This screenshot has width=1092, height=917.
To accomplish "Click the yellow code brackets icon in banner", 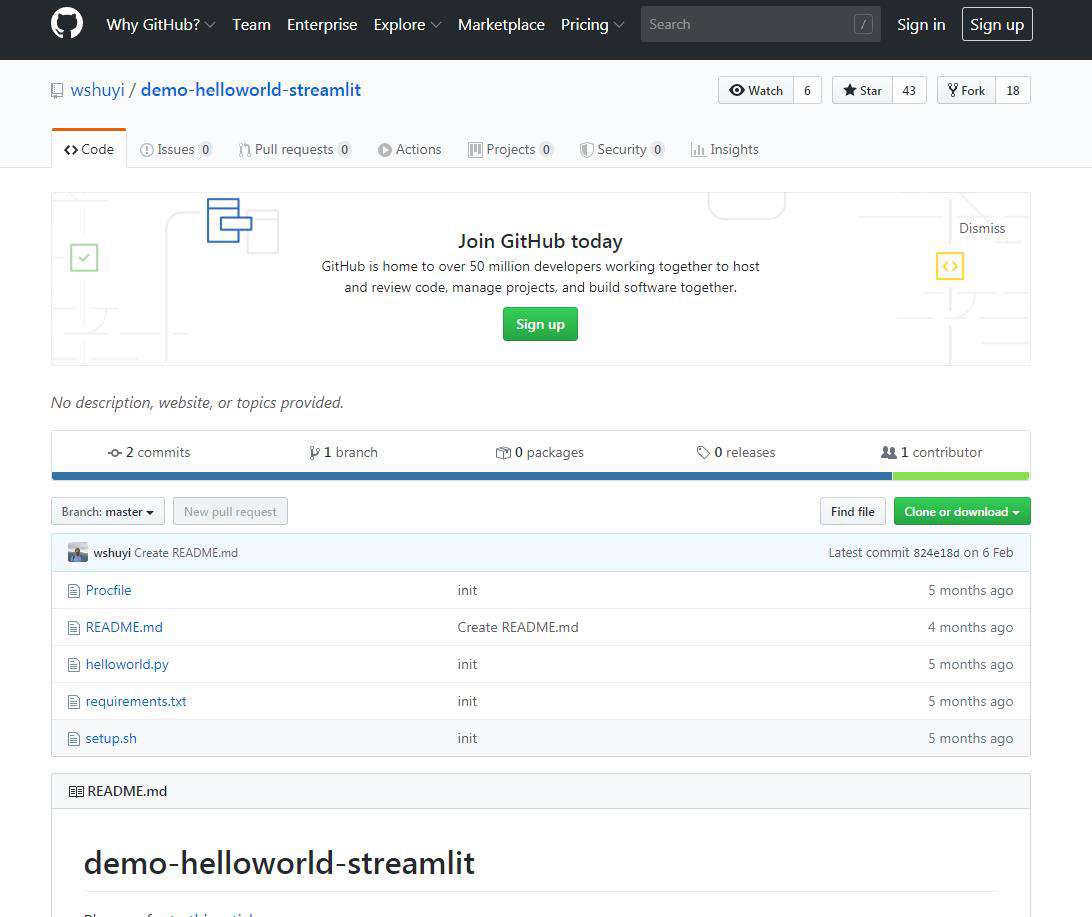I will tap(950, 266).
